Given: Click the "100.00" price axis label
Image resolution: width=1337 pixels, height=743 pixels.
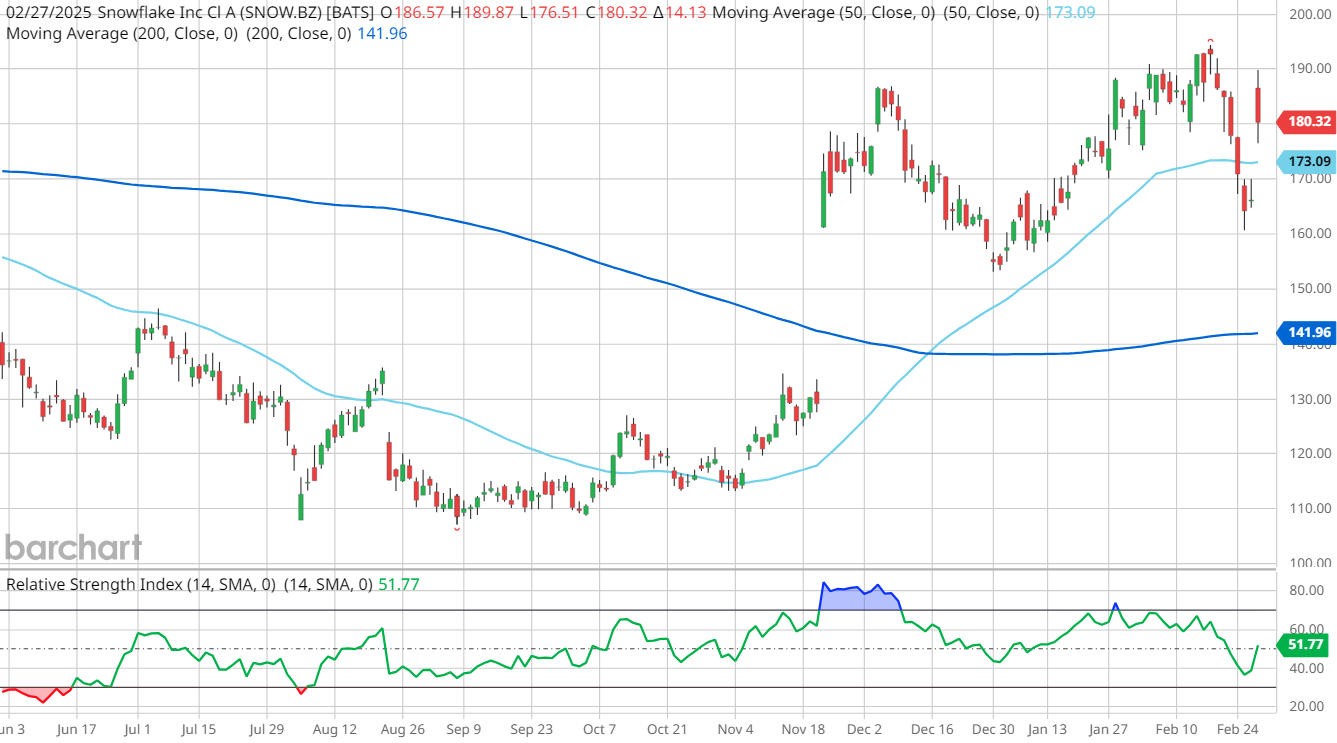Looking at the screenshot, I should [x=1310, y=563].
